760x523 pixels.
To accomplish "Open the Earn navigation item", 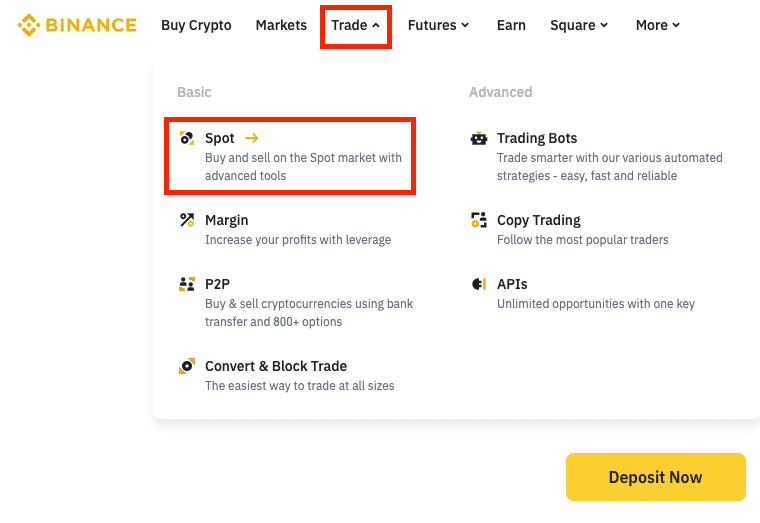I will point(511,25).
